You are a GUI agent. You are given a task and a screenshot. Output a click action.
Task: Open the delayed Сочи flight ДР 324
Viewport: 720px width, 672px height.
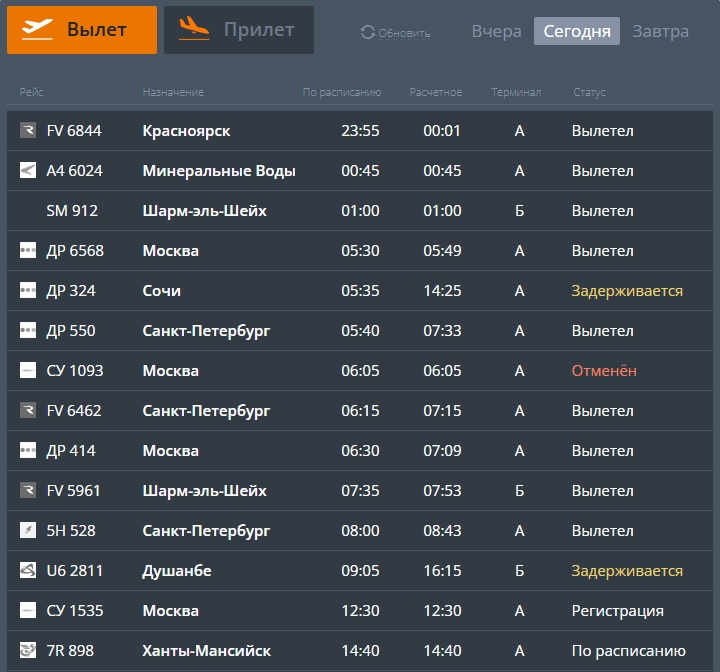point(162,291)
